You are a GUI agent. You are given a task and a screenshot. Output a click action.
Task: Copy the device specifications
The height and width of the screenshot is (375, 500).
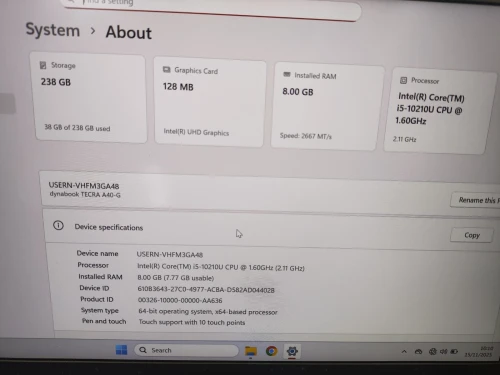472,235
